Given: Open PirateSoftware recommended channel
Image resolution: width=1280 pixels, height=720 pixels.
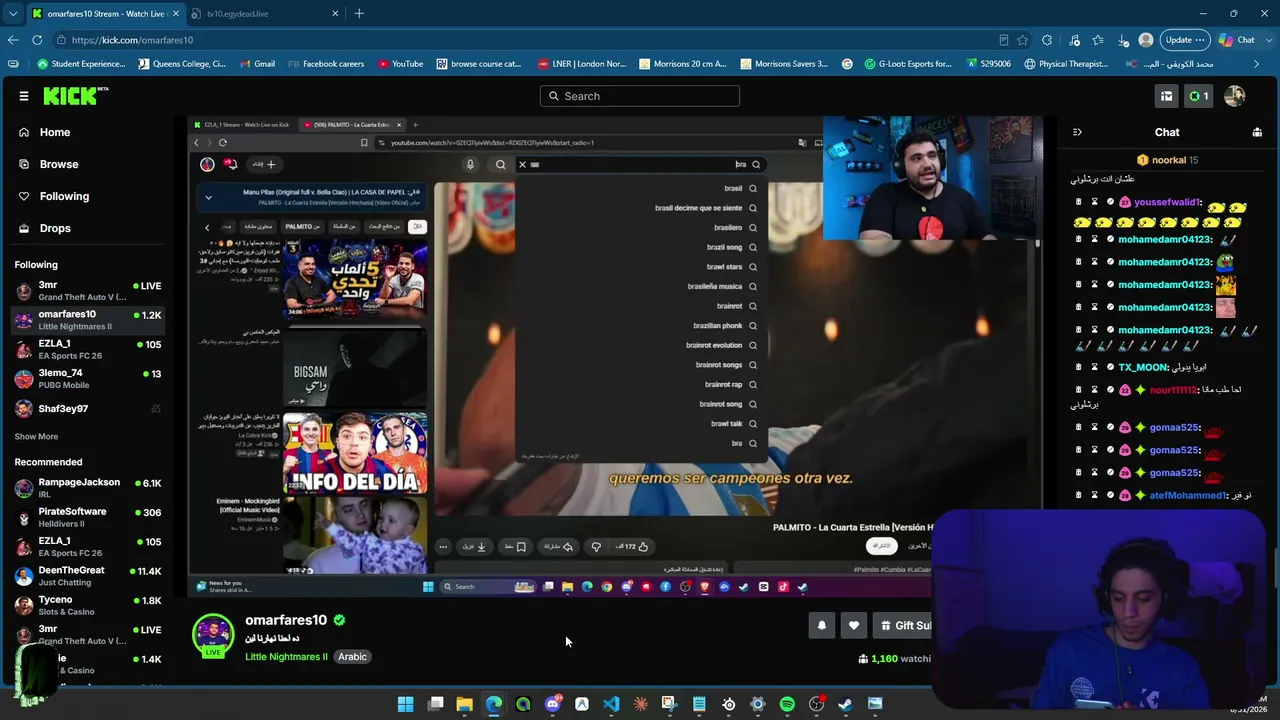Looking at the screenshot, I should coord(88,517).
